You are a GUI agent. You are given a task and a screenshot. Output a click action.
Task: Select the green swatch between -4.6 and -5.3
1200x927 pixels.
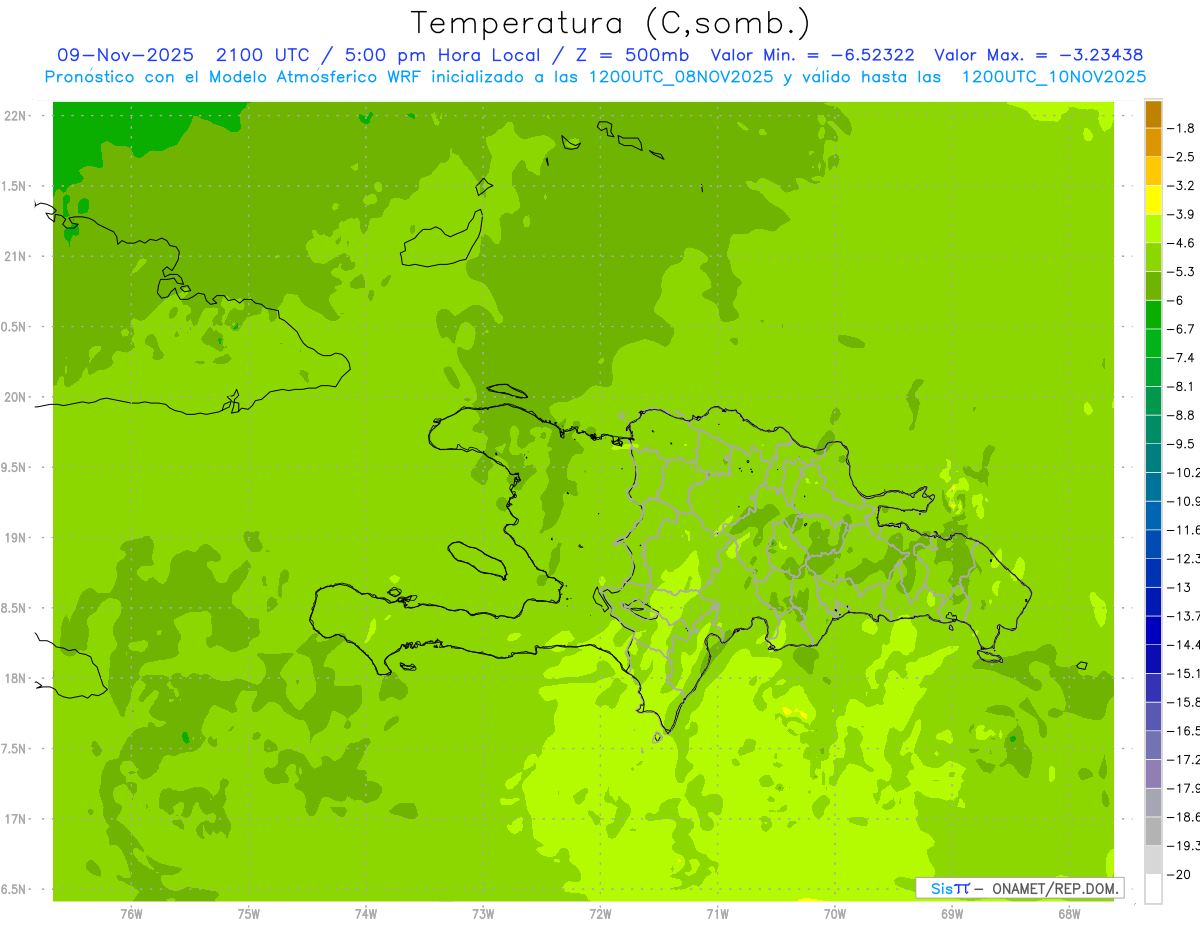[x=1153, y=257]
